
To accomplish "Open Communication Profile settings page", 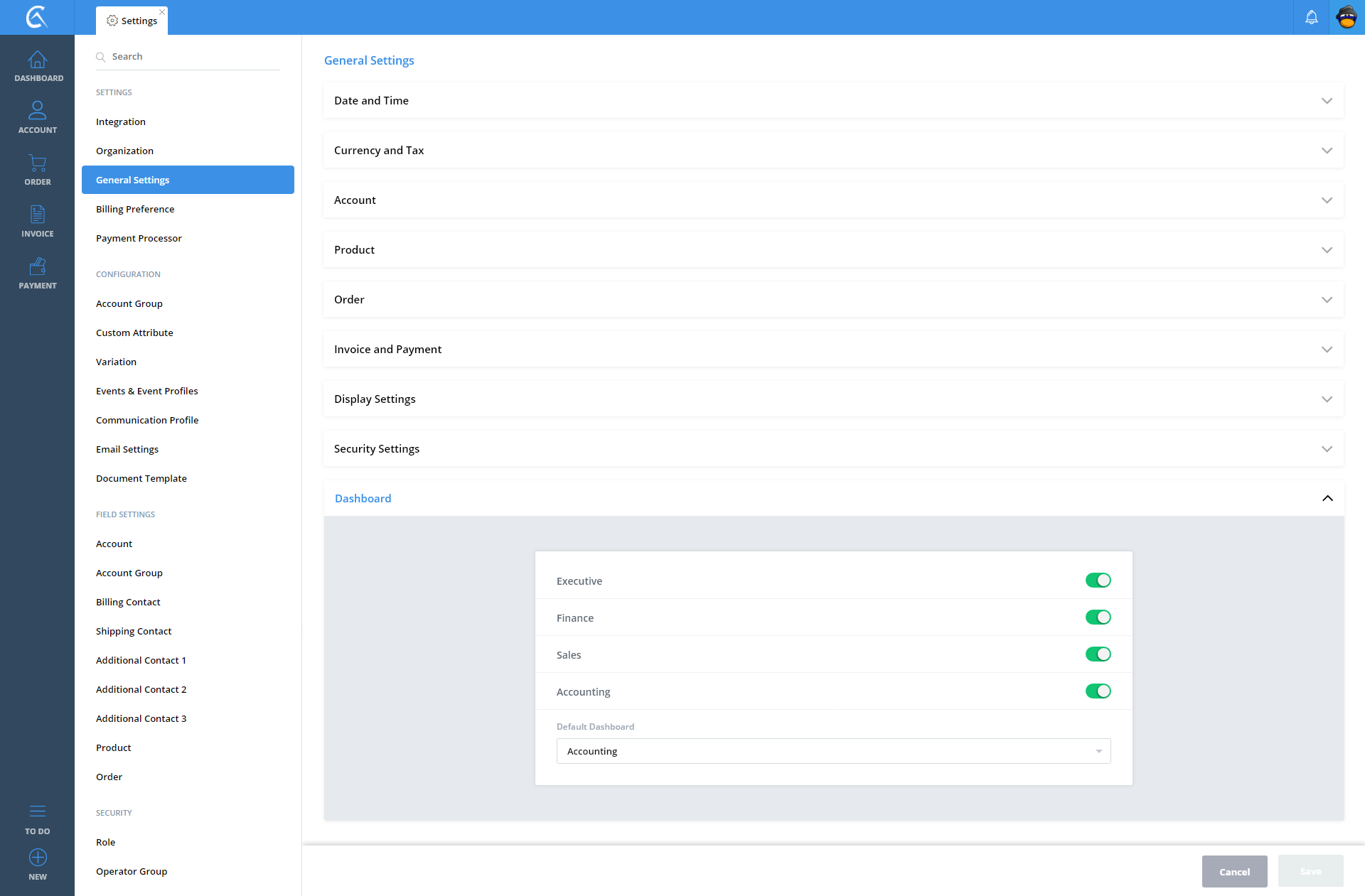I will (147, 420).
